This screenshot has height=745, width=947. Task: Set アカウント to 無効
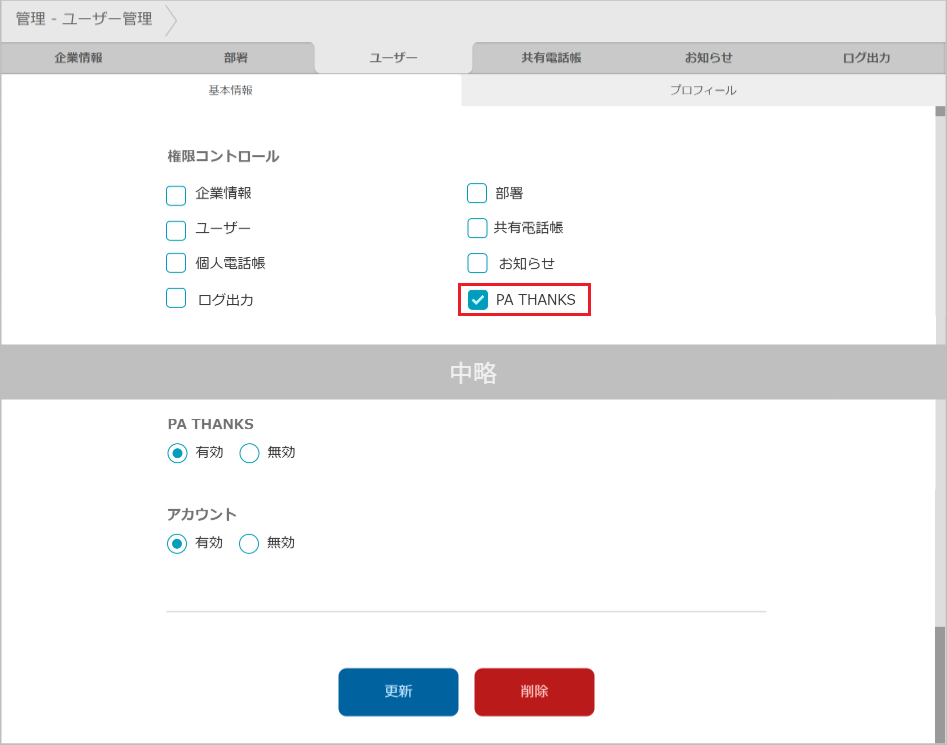250,543
